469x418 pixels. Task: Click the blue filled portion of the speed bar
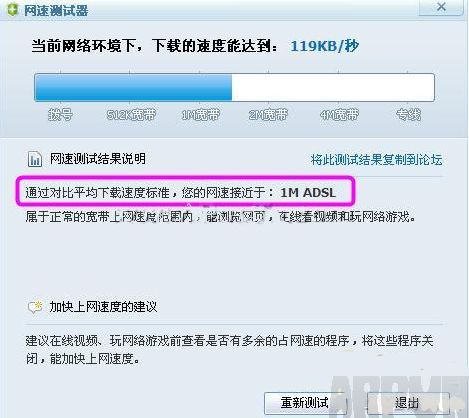coord(133,88)
